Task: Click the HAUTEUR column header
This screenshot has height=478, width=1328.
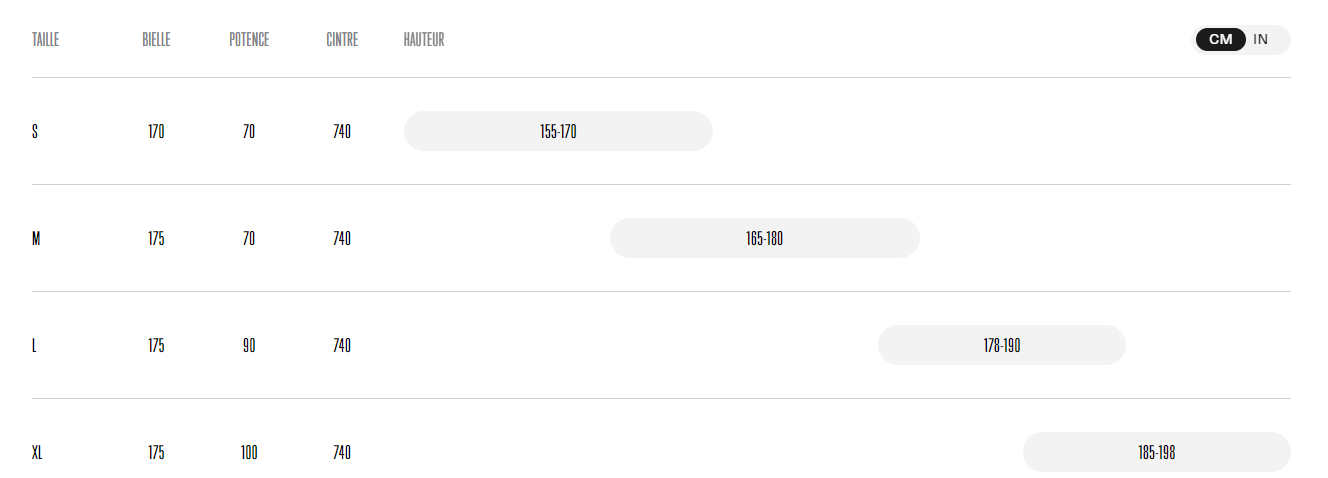Action: 424,40
